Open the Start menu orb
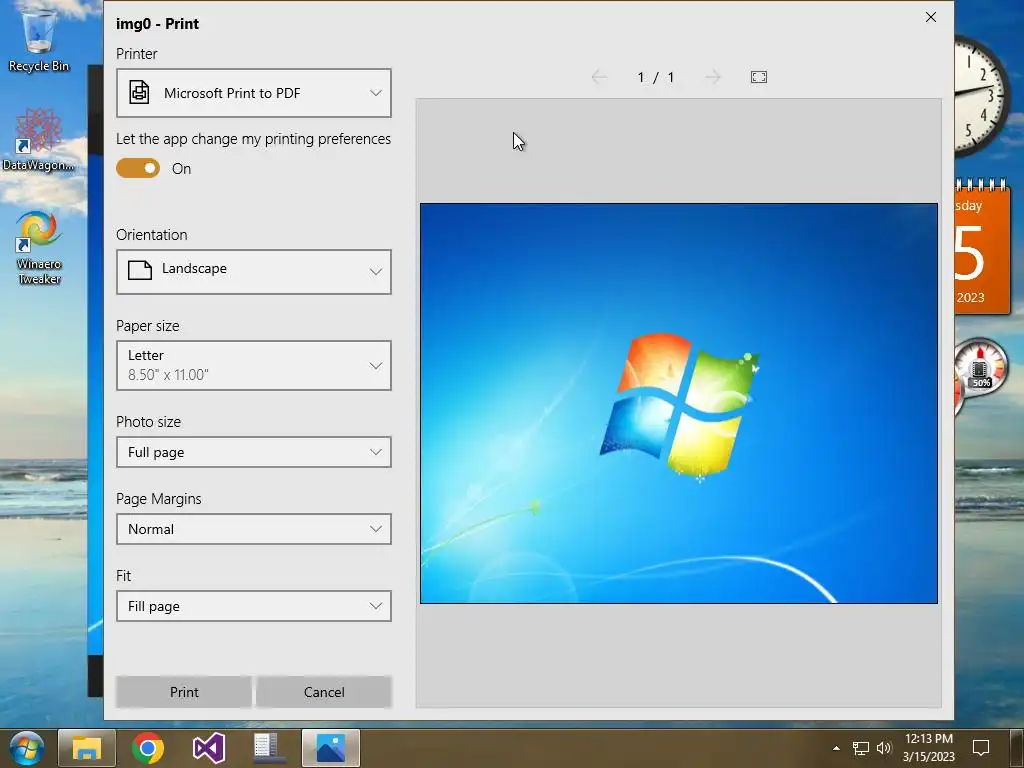Image resolution: width=1024 pixels, height=768 pixels. pos(27,748)
